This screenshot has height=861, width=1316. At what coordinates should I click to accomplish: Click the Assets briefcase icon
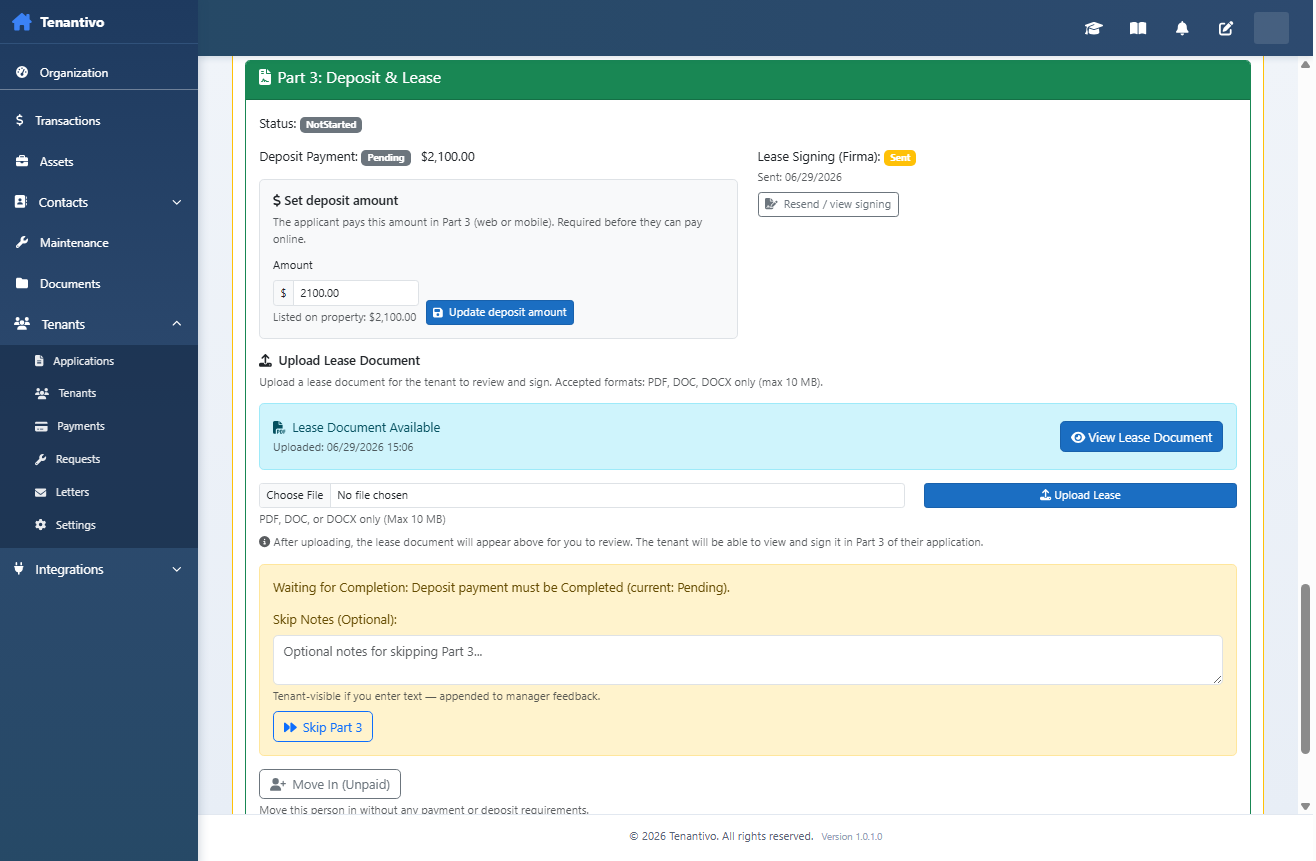coord(21,161)
